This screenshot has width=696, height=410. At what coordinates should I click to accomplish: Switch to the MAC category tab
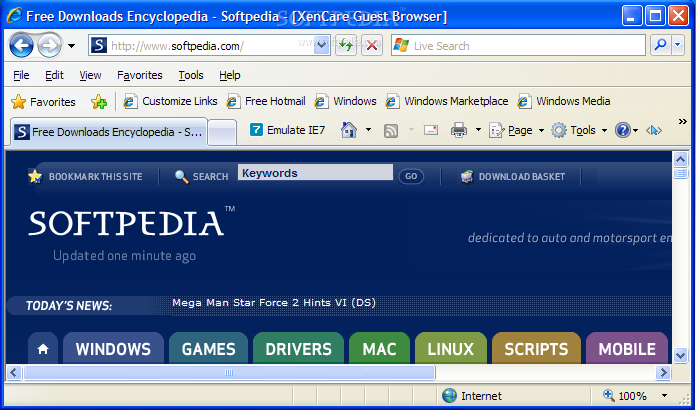pos(380,348)
